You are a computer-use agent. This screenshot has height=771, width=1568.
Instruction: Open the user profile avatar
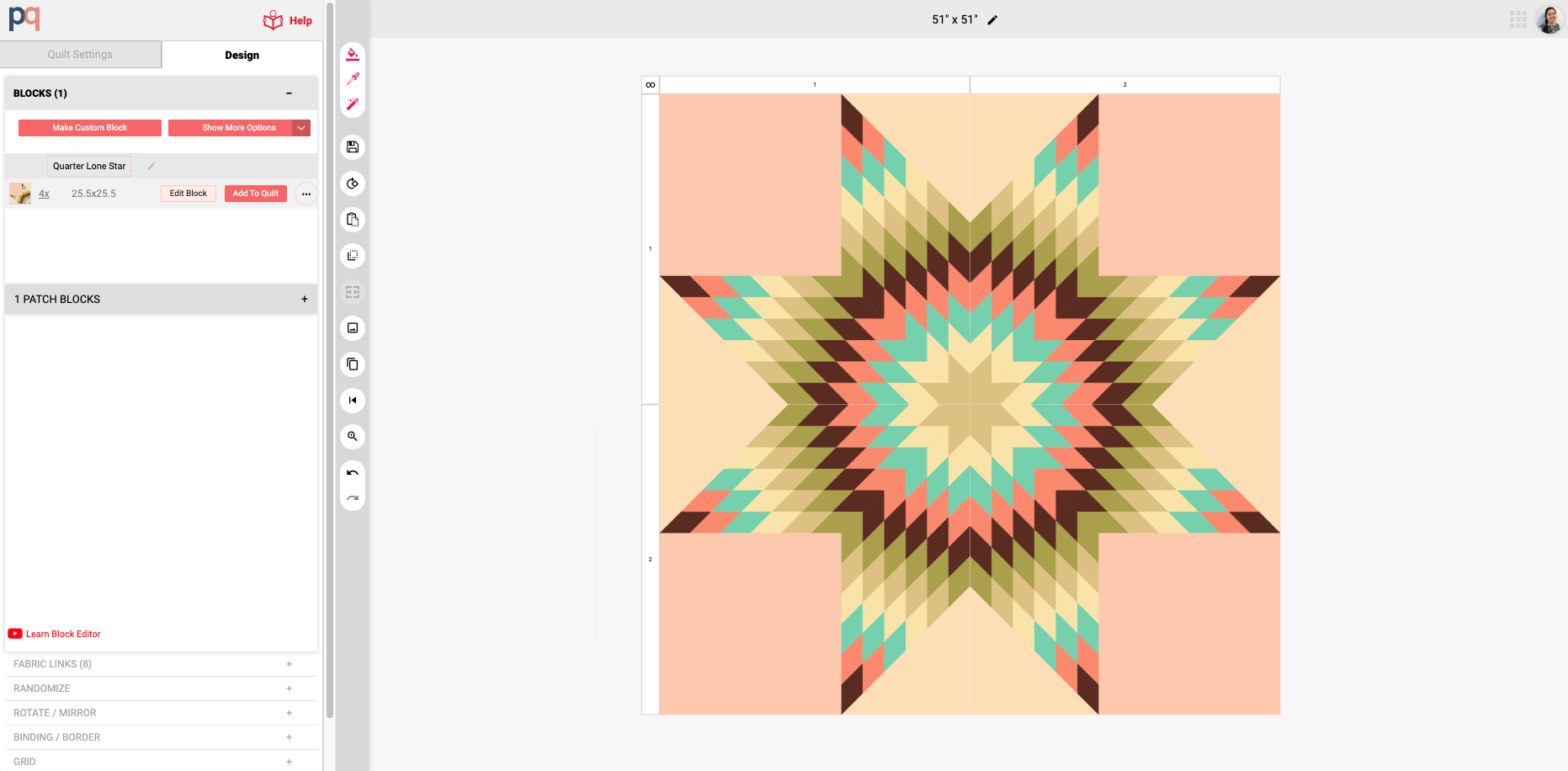1549,19
